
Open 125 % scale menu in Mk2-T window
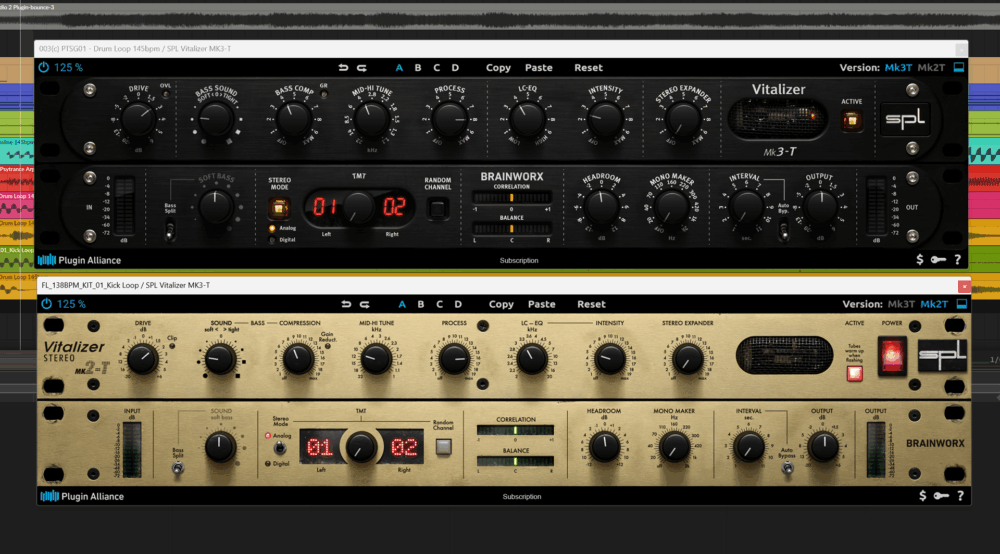pyautogui.click(x=71, y=304)
